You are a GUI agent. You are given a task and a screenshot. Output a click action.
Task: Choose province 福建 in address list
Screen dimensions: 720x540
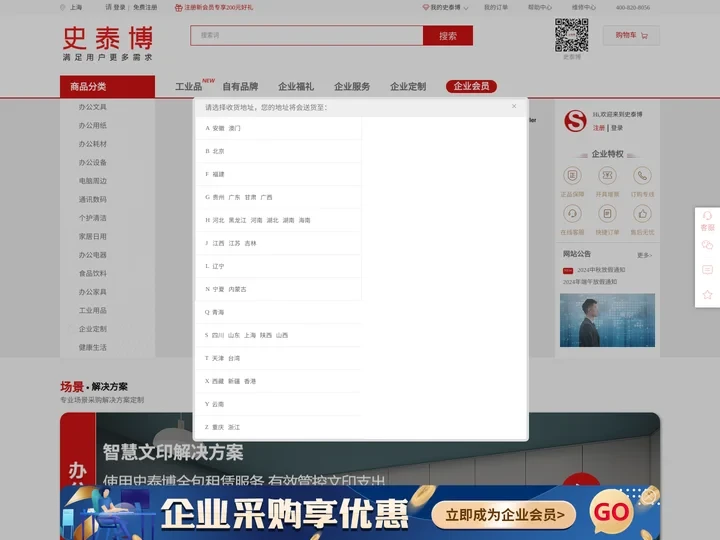click(x=219, y=174)
